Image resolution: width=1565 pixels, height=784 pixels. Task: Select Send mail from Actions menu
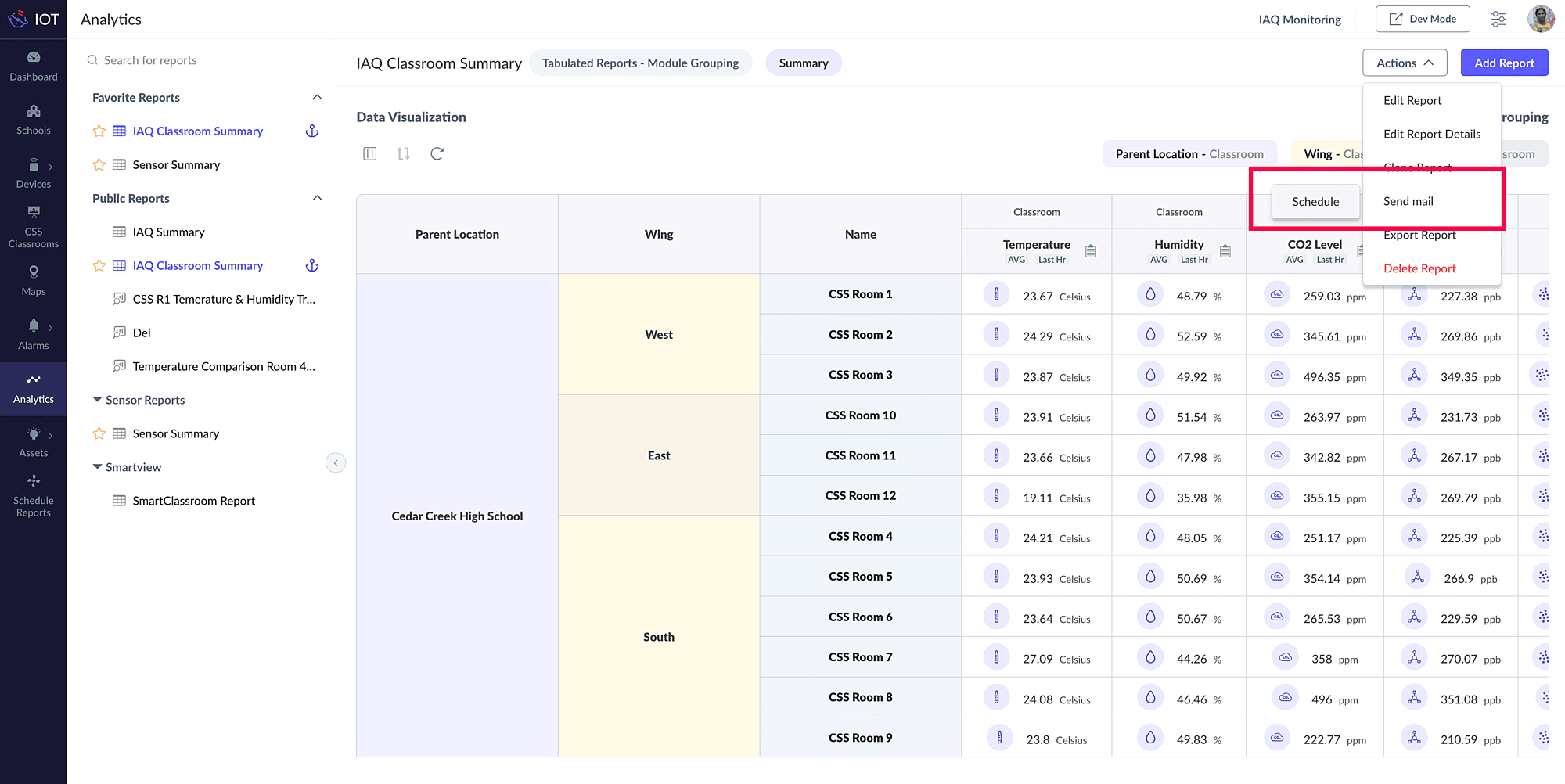point(1408,202)
